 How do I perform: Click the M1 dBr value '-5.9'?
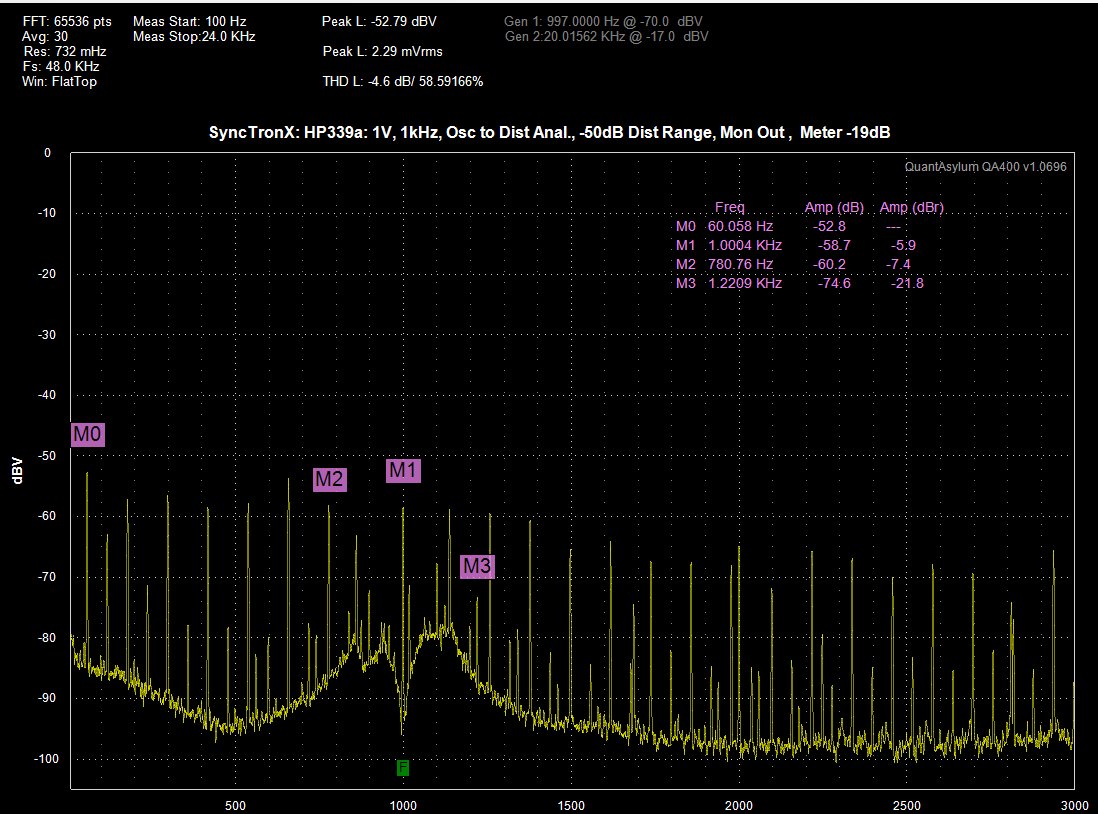pyautogui.click(x=903, y=245)
